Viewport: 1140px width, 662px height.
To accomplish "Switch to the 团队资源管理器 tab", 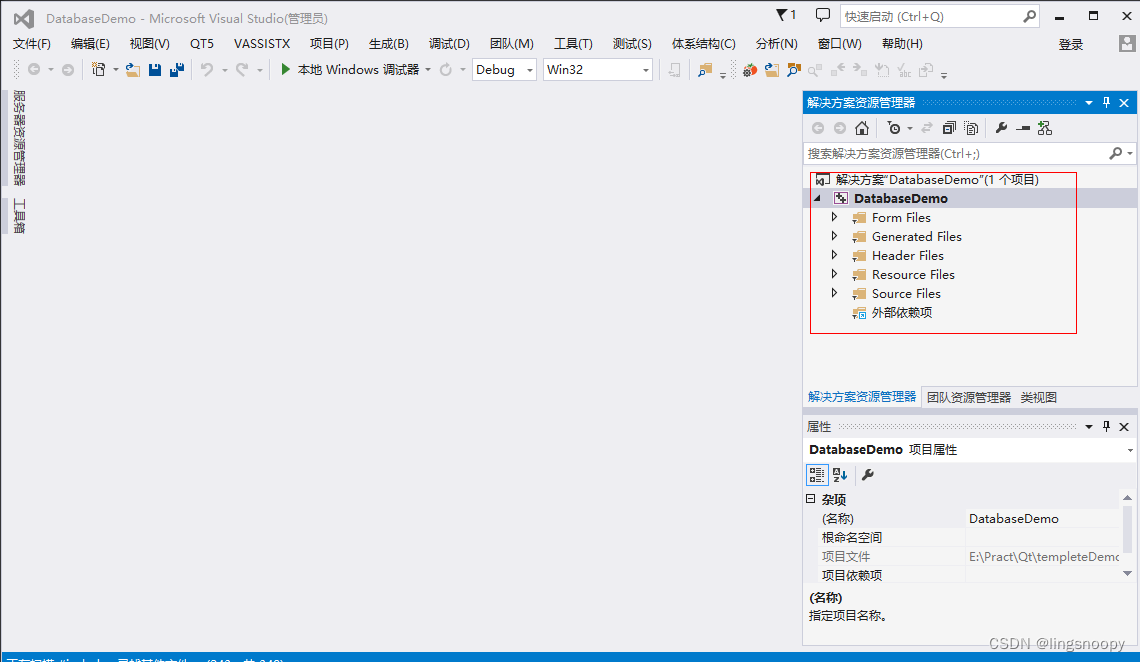I will point(968,397).
